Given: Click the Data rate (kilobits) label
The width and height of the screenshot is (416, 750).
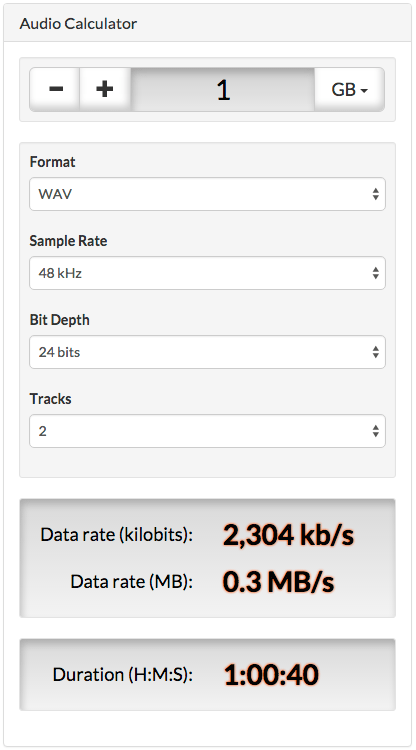Looking at the screenshot, I should (117, 535).
